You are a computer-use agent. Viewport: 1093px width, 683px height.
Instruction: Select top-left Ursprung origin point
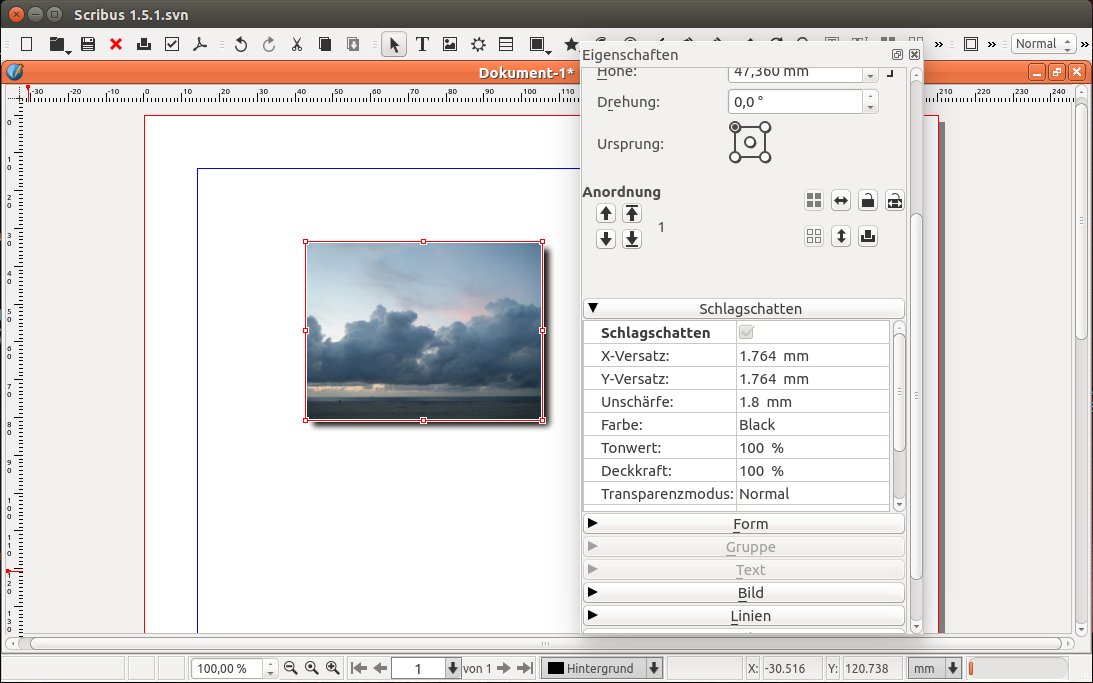coord(736,127)
